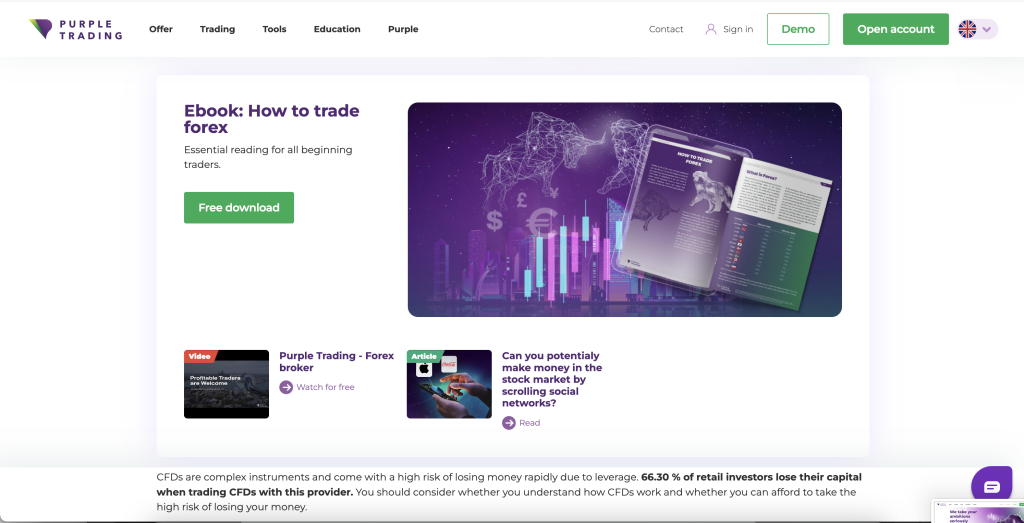This screenshot has height=523, width=1024.
Task: Click the Contact link
Action: pos(666,29)
